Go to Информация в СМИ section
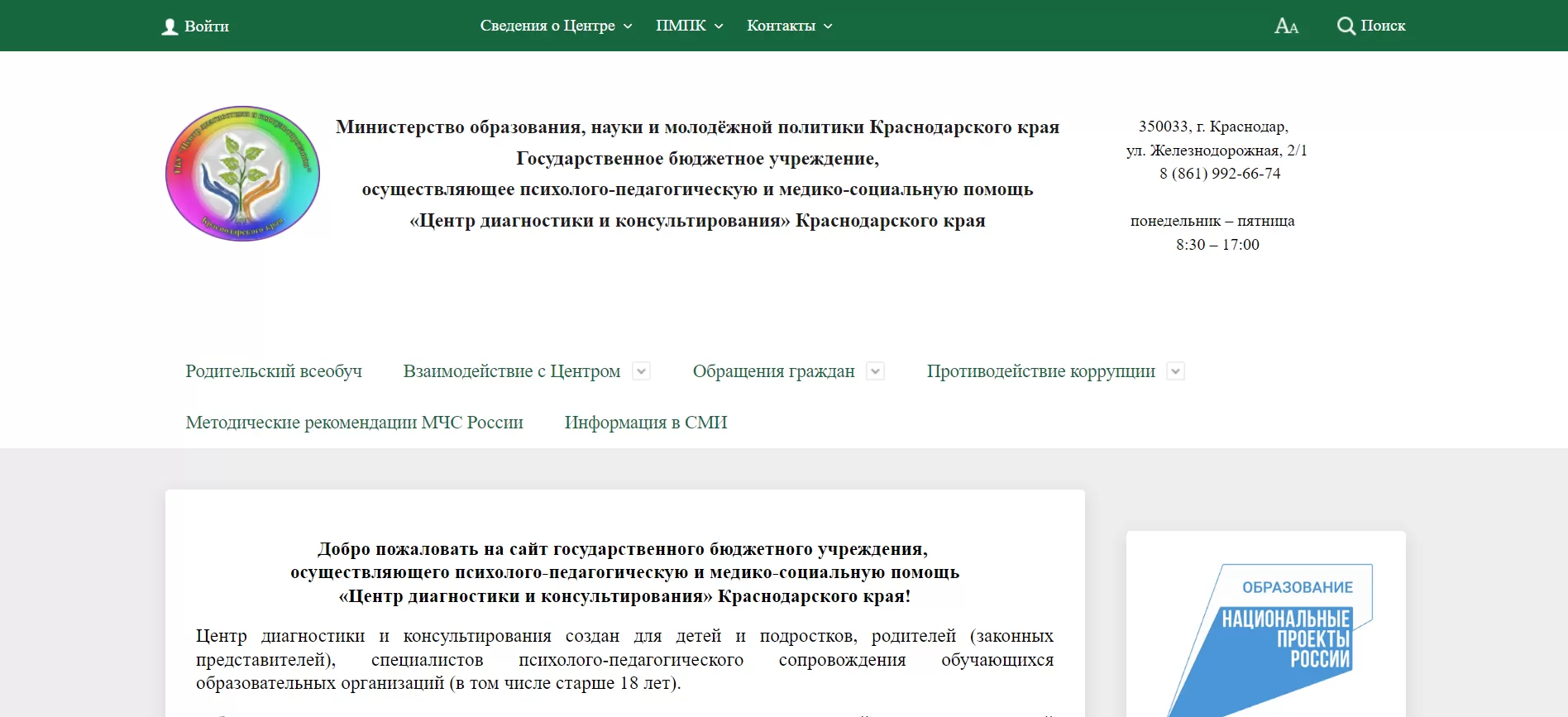This screenshot has width=1568, height=717. (x=646, y=423)
